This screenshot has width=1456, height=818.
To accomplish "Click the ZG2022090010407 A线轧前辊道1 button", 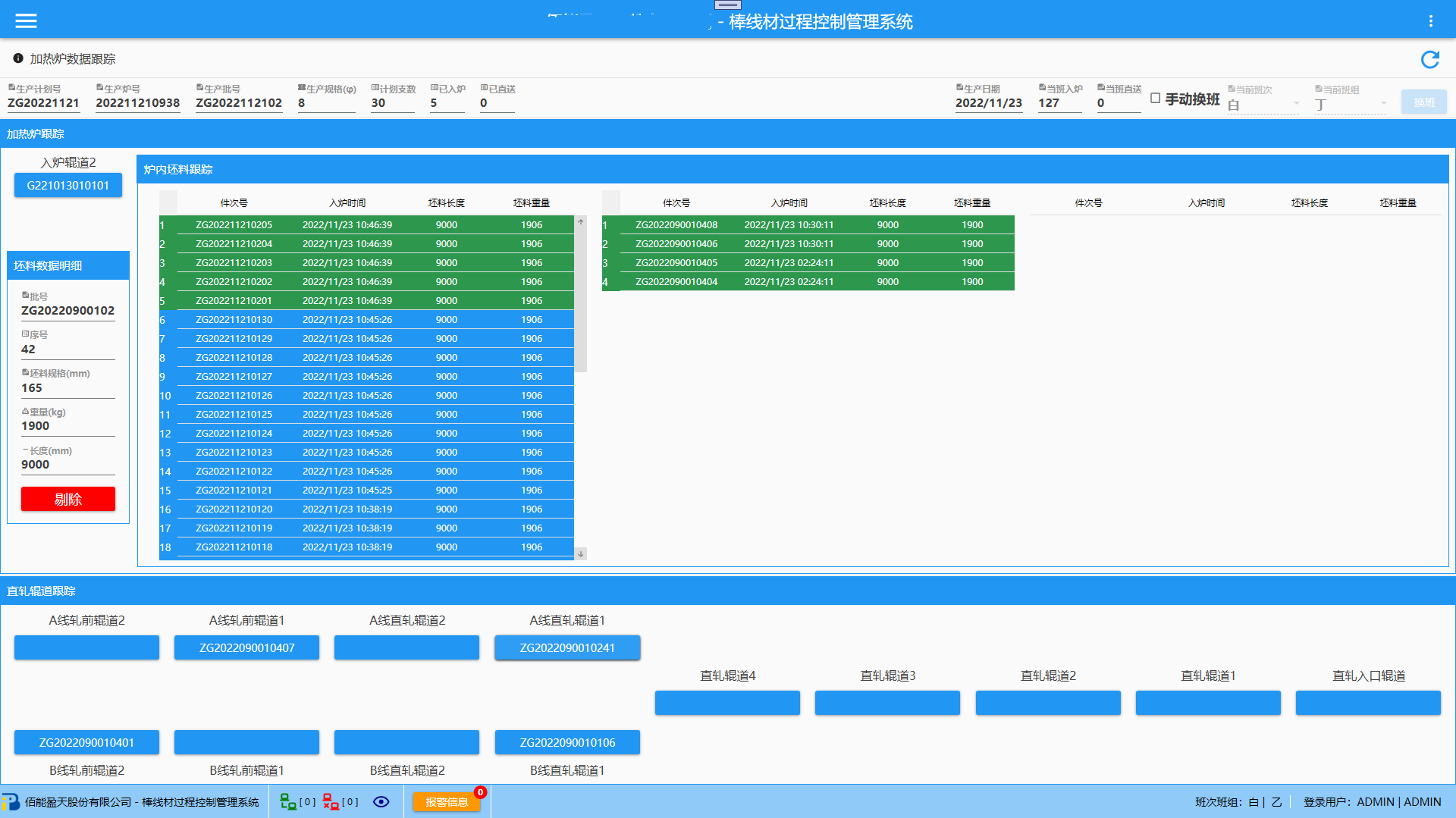I will click(x=246, y=647).
